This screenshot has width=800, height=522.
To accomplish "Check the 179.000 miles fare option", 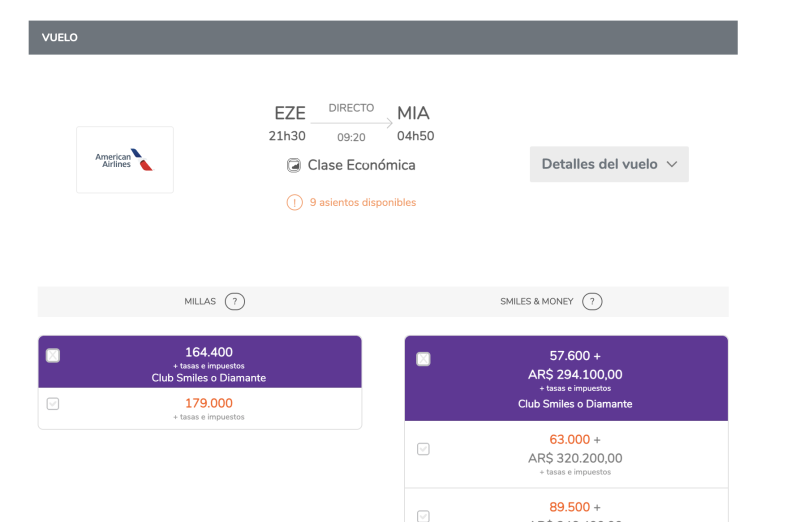I will coord(53,404).
